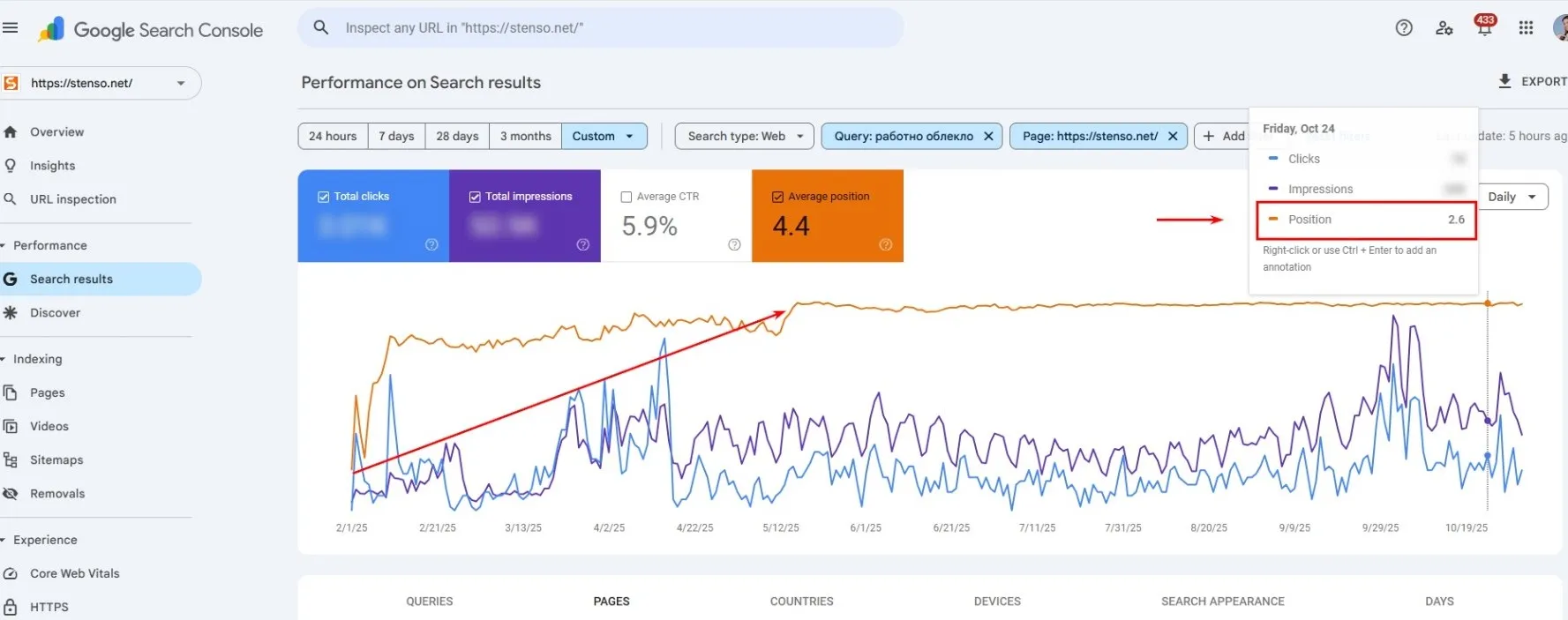Click the orange Position legend swatch in tooltip
Viewport: 1568px width, 620px height.
1273,219
